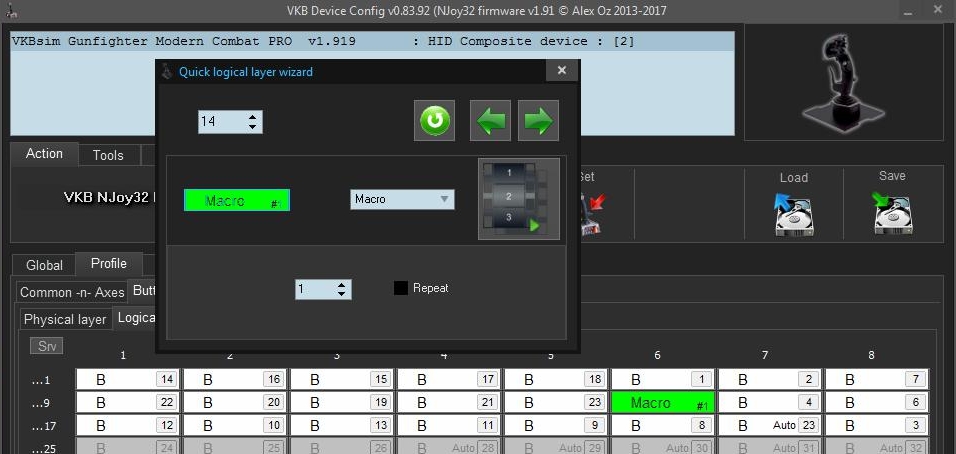This screenshot has height=454, width=956.
Task: Select the grid cell B 16
Action: [x=235, y=380]
